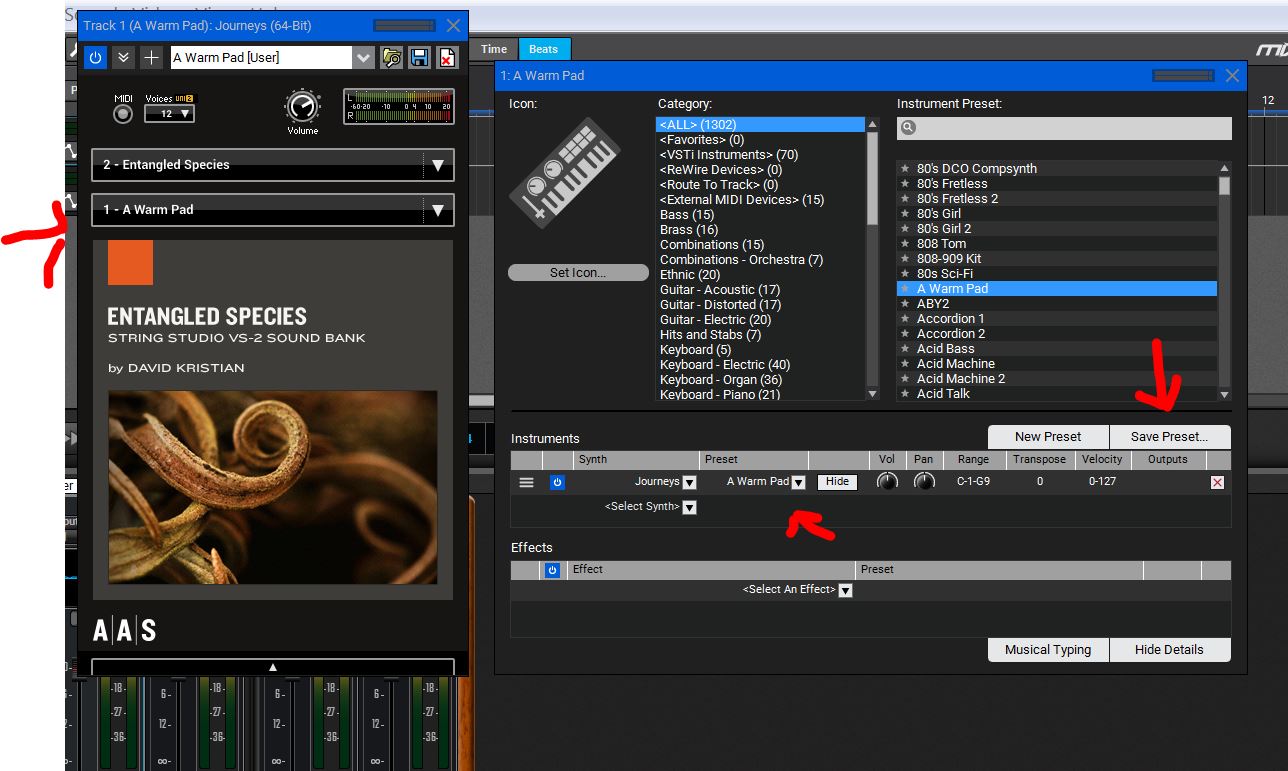Remove the Journeys instrument with red X
The image size is (1288, 771).
1217,483
